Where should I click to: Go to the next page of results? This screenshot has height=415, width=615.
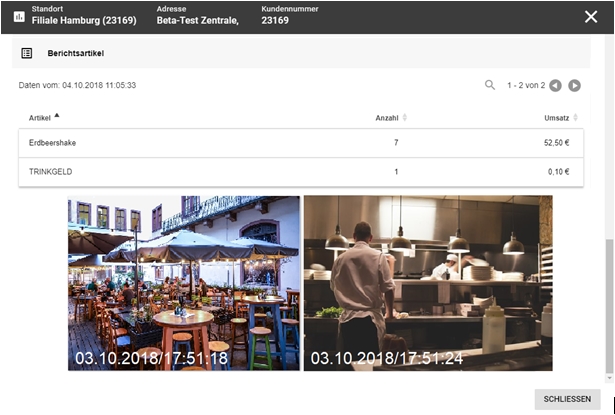(x=575, y=85)
